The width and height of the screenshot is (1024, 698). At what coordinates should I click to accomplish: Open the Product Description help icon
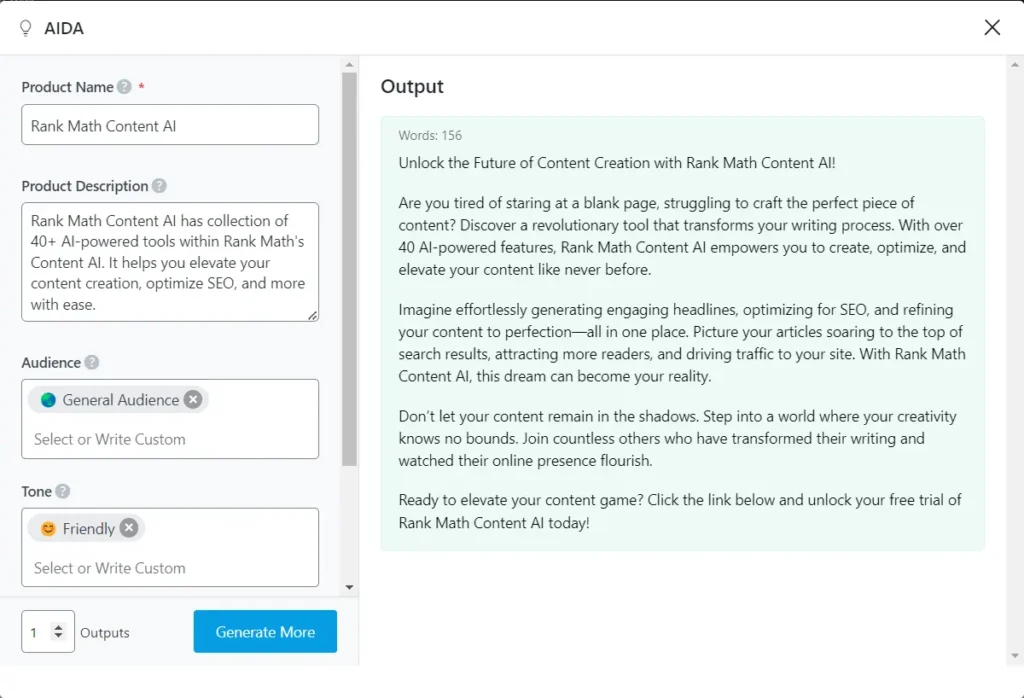159,185
